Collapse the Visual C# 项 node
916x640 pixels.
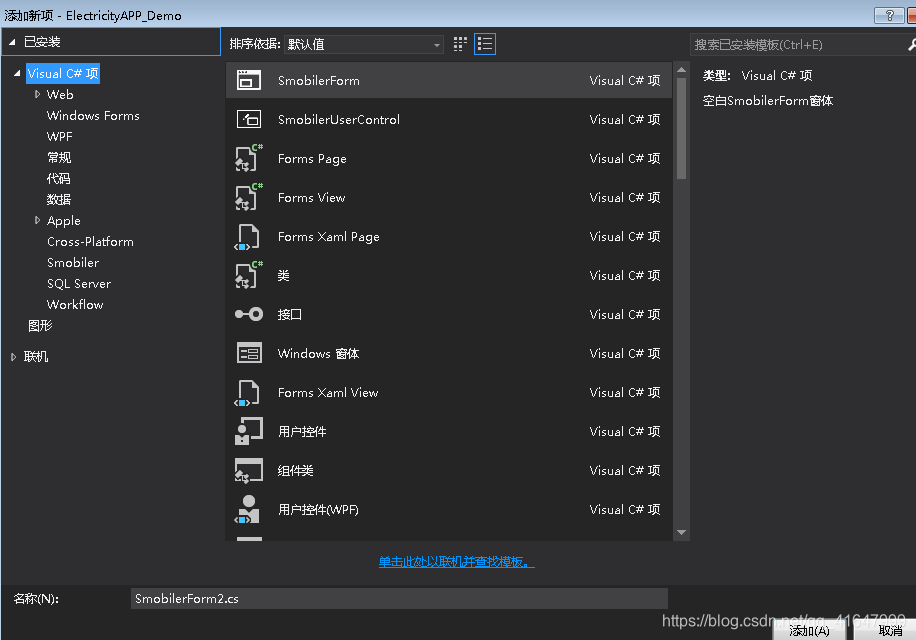coord(17,74)
